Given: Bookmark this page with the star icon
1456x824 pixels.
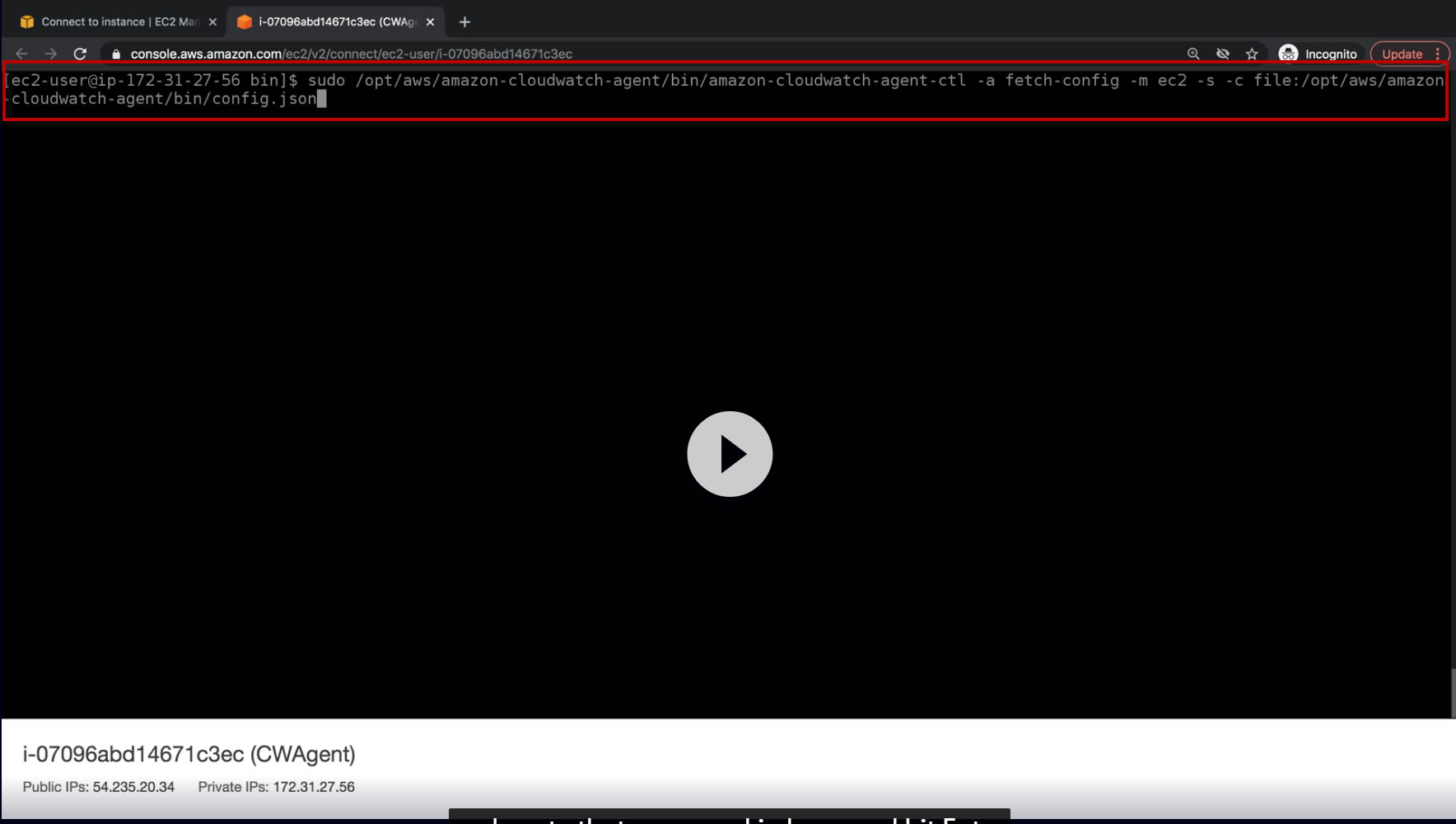Looking at the screenshot, I should (x=1252, y=54).
